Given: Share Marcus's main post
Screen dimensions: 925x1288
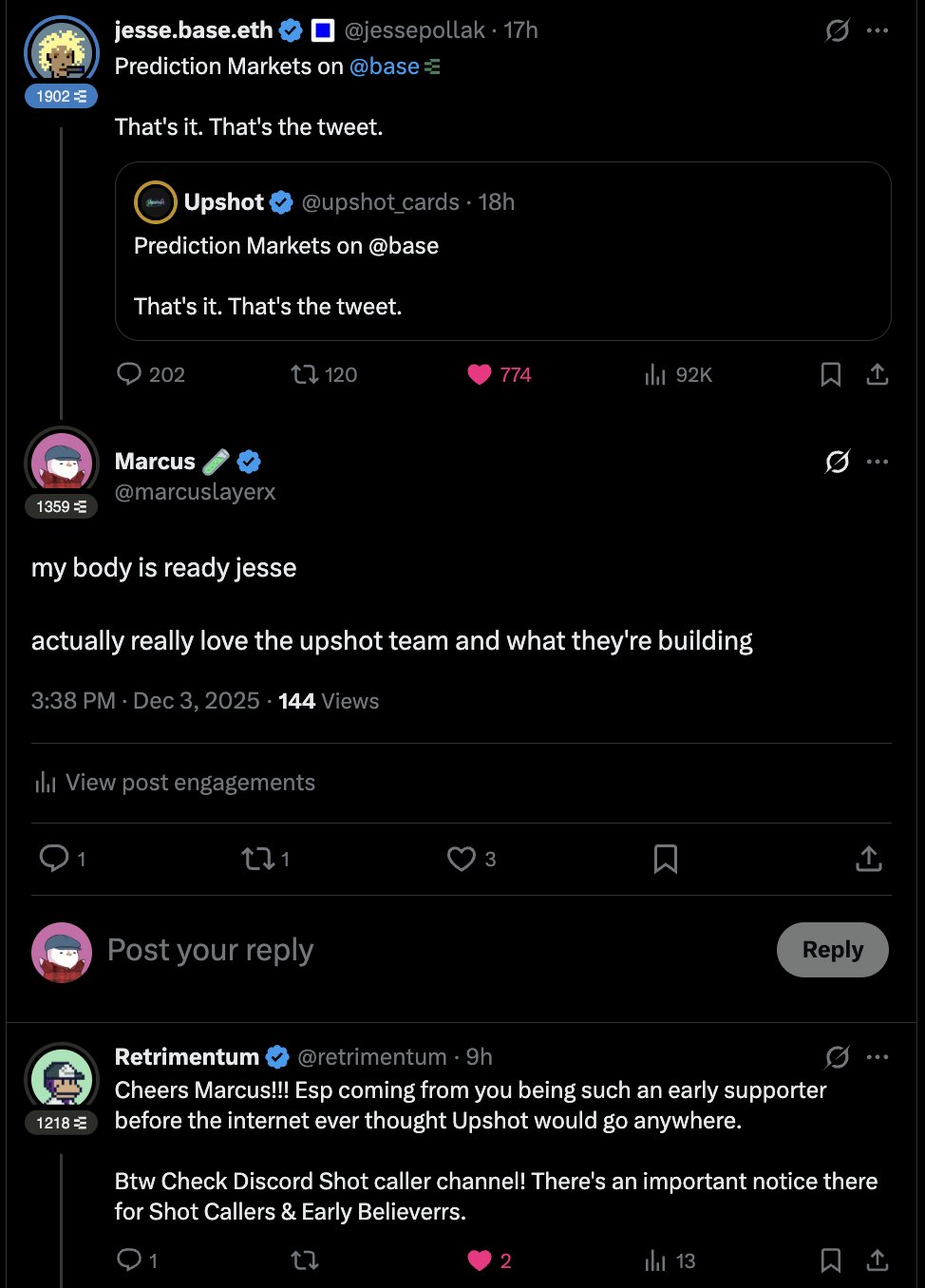Looking at the screenshot, I should coord(868,859).
